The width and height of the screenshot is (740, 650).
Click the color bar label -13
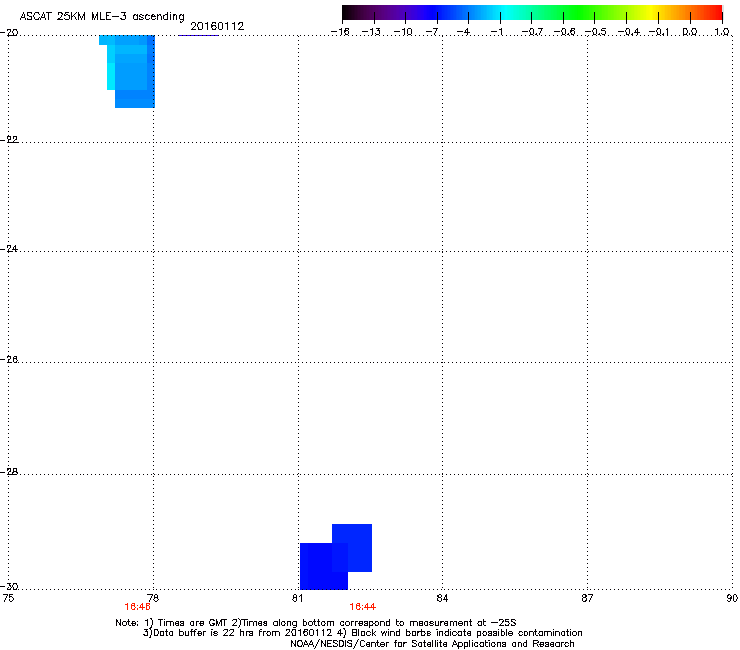click(x=371, y=32)
